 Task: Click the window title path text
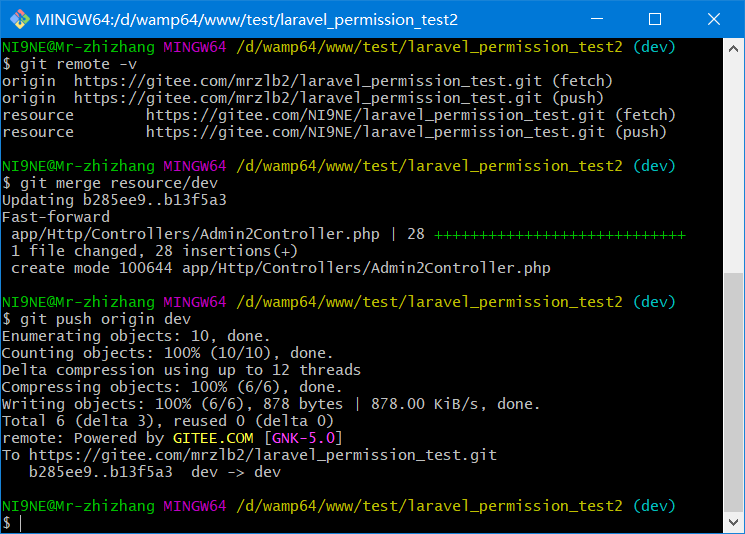coord(246,19)
